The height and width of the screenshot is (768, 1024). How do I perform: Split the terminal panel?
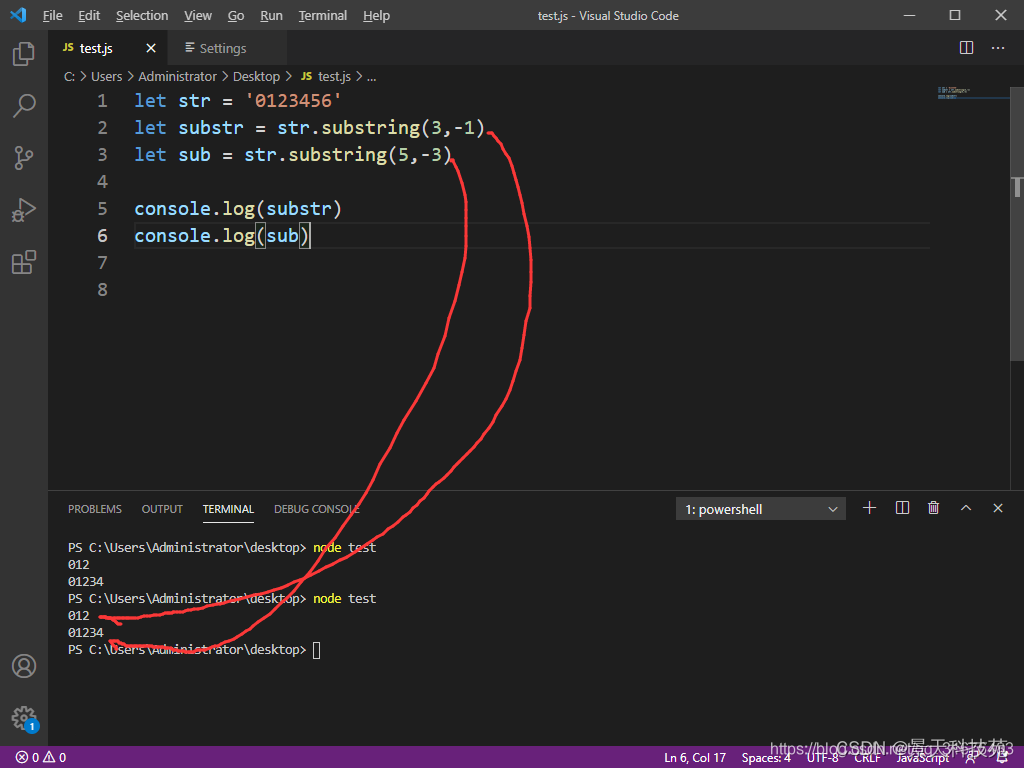(x=903, y=508)
